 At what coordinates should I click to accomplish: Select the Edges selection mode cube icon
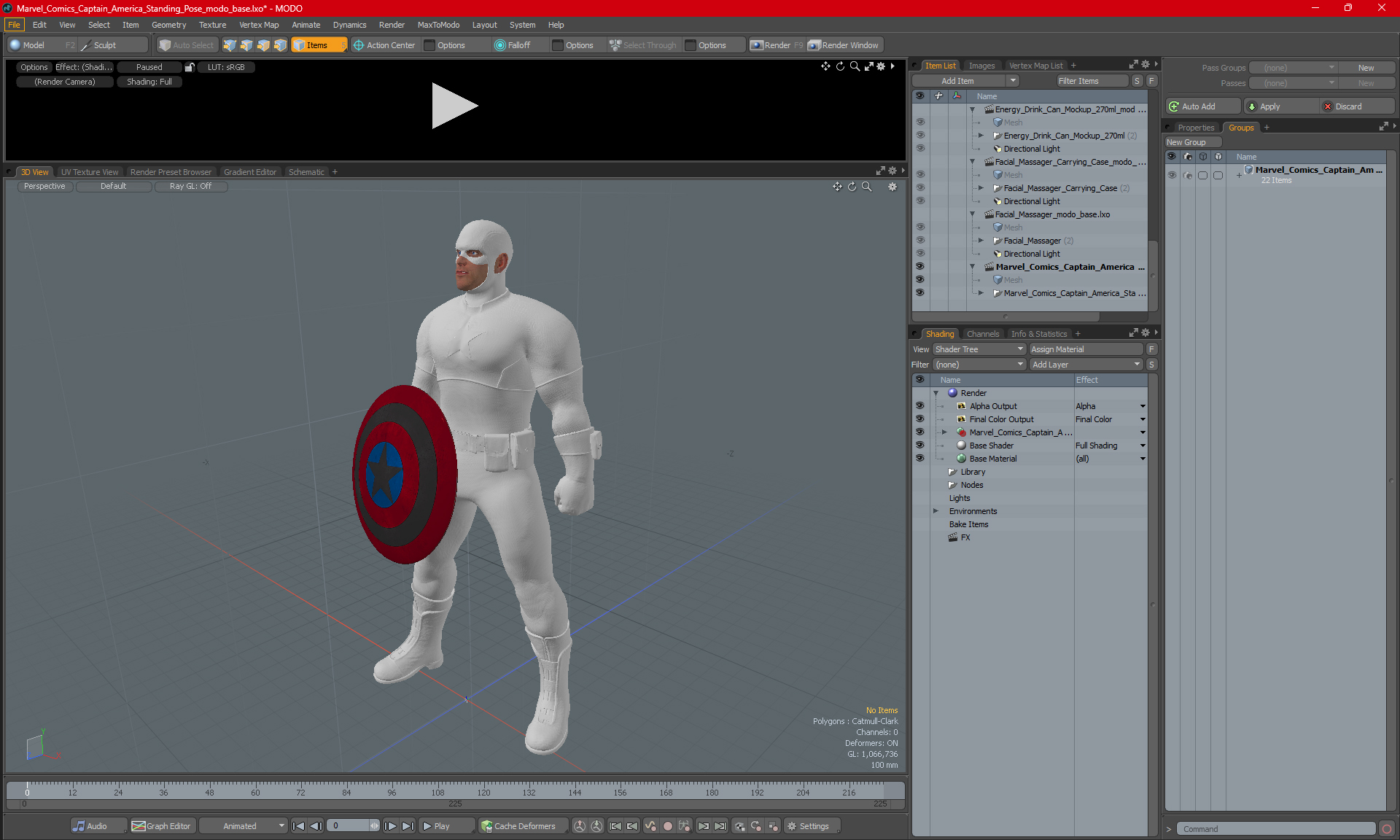pos(246,45)
